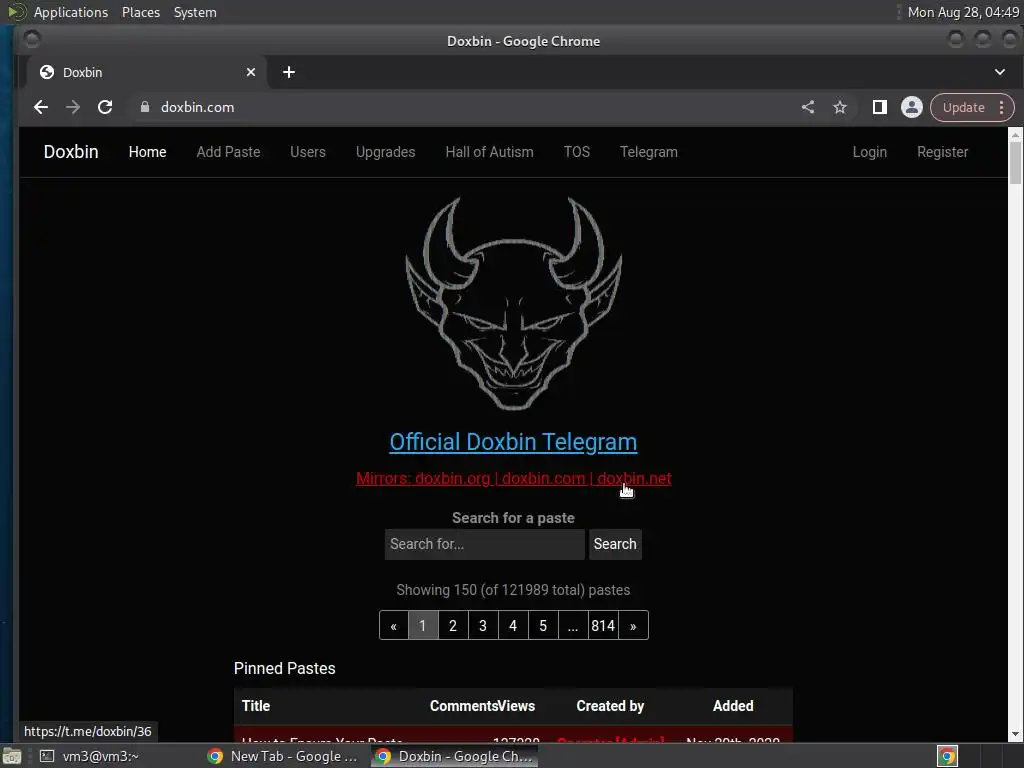Image resolution: width=1024 pixels, height=768 pixels.
Task: Switch to New Tab Chrome window in taskbar
Action: tap(283, 756)
